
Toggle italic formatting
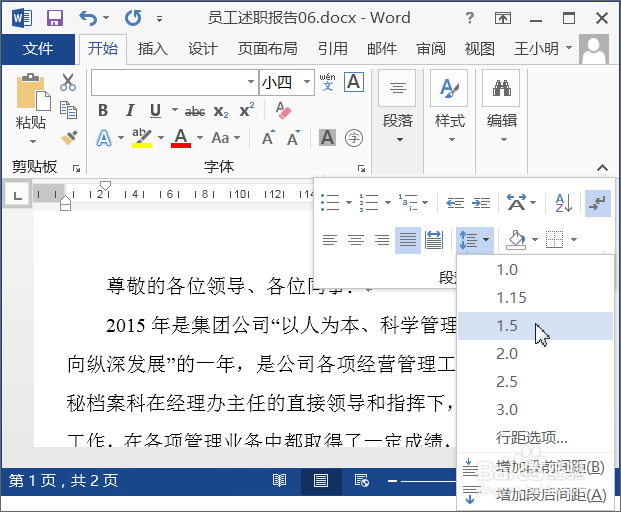[130, 110]
